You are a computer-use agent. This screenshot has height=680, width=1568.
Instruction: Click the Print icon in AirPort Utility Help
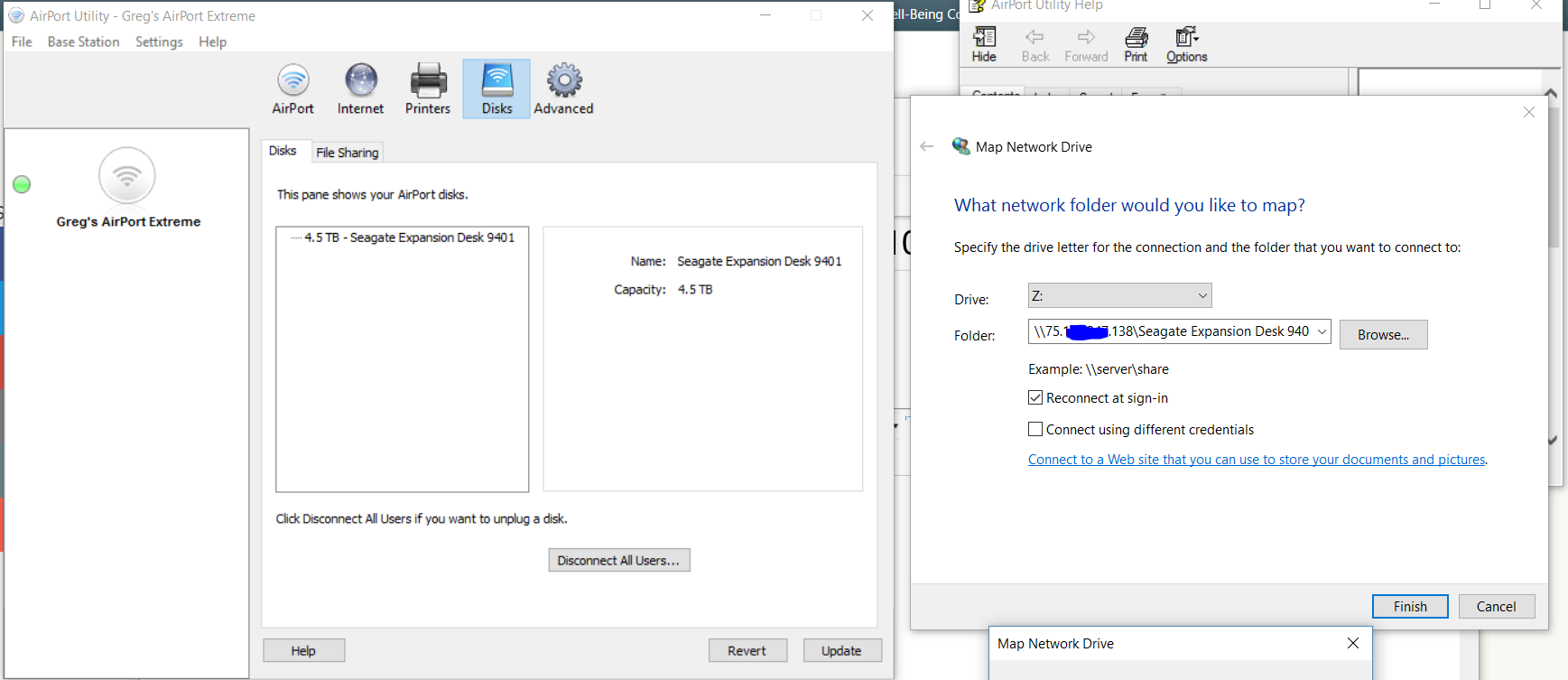pyautogui.click(x=1136, y=44)
